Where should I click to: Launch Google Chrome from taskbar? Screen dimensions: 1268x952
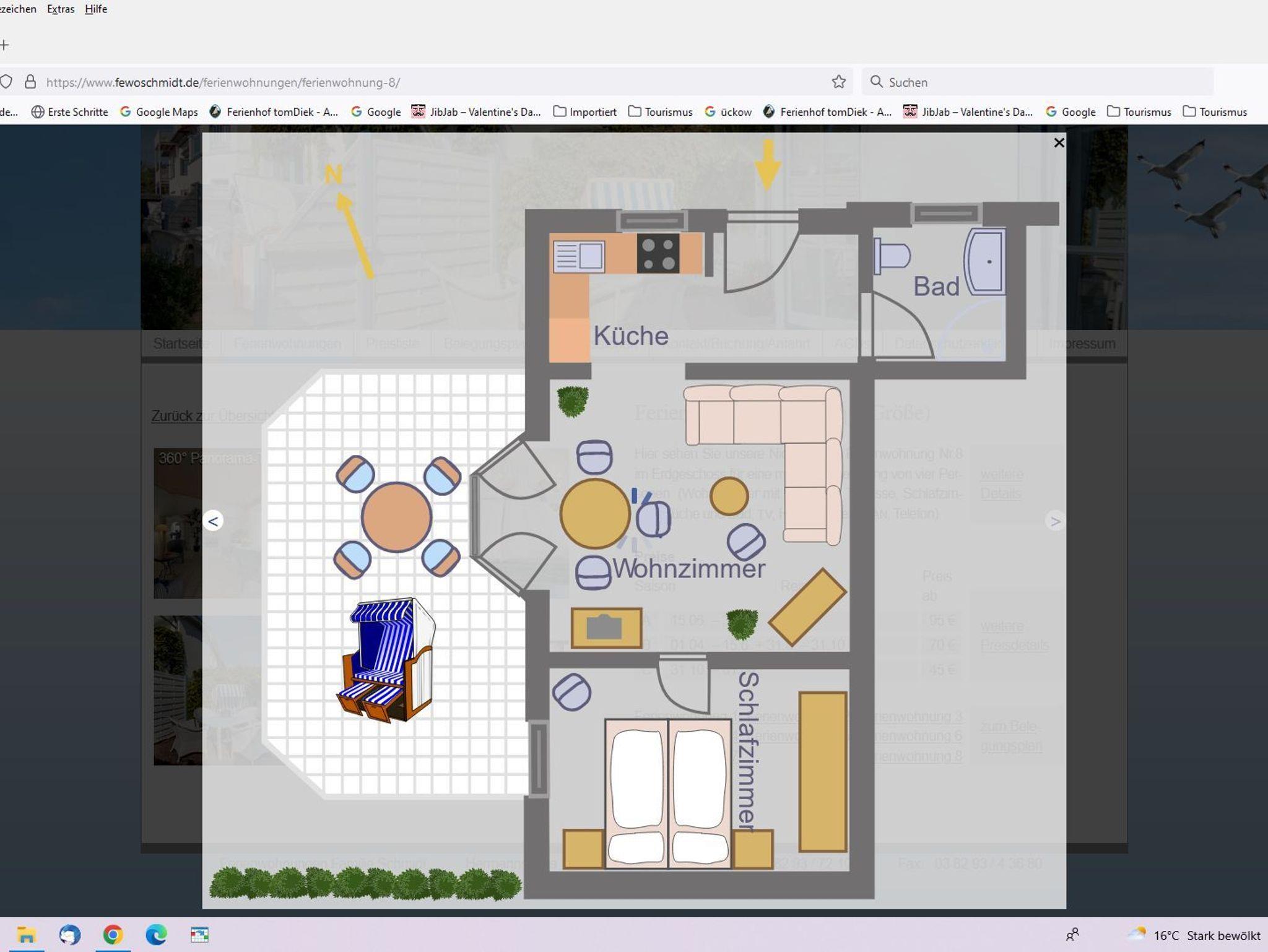click(x=113, y=934)
